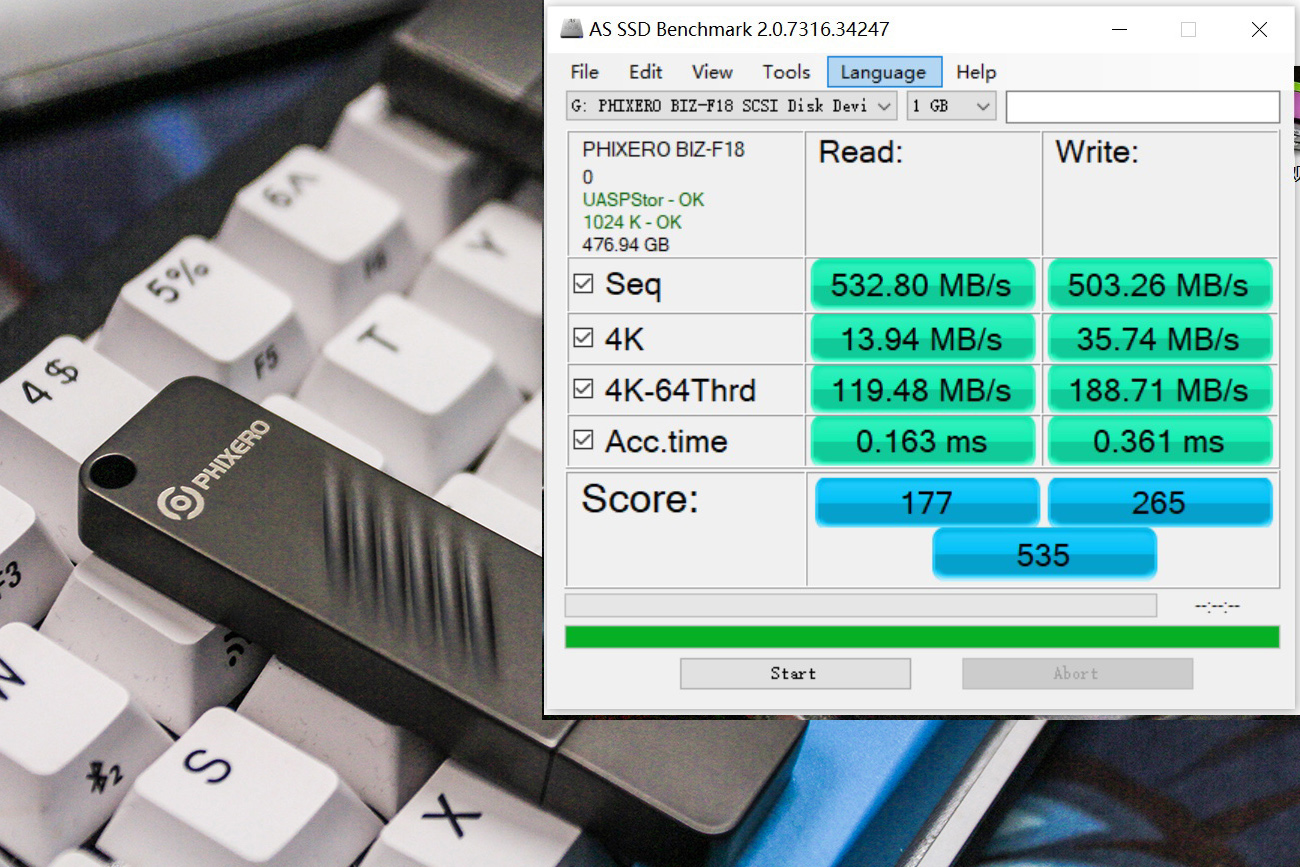Click the elapsed time --:--:-- indicator
1300x867 pixels.
click(1217, 606)
